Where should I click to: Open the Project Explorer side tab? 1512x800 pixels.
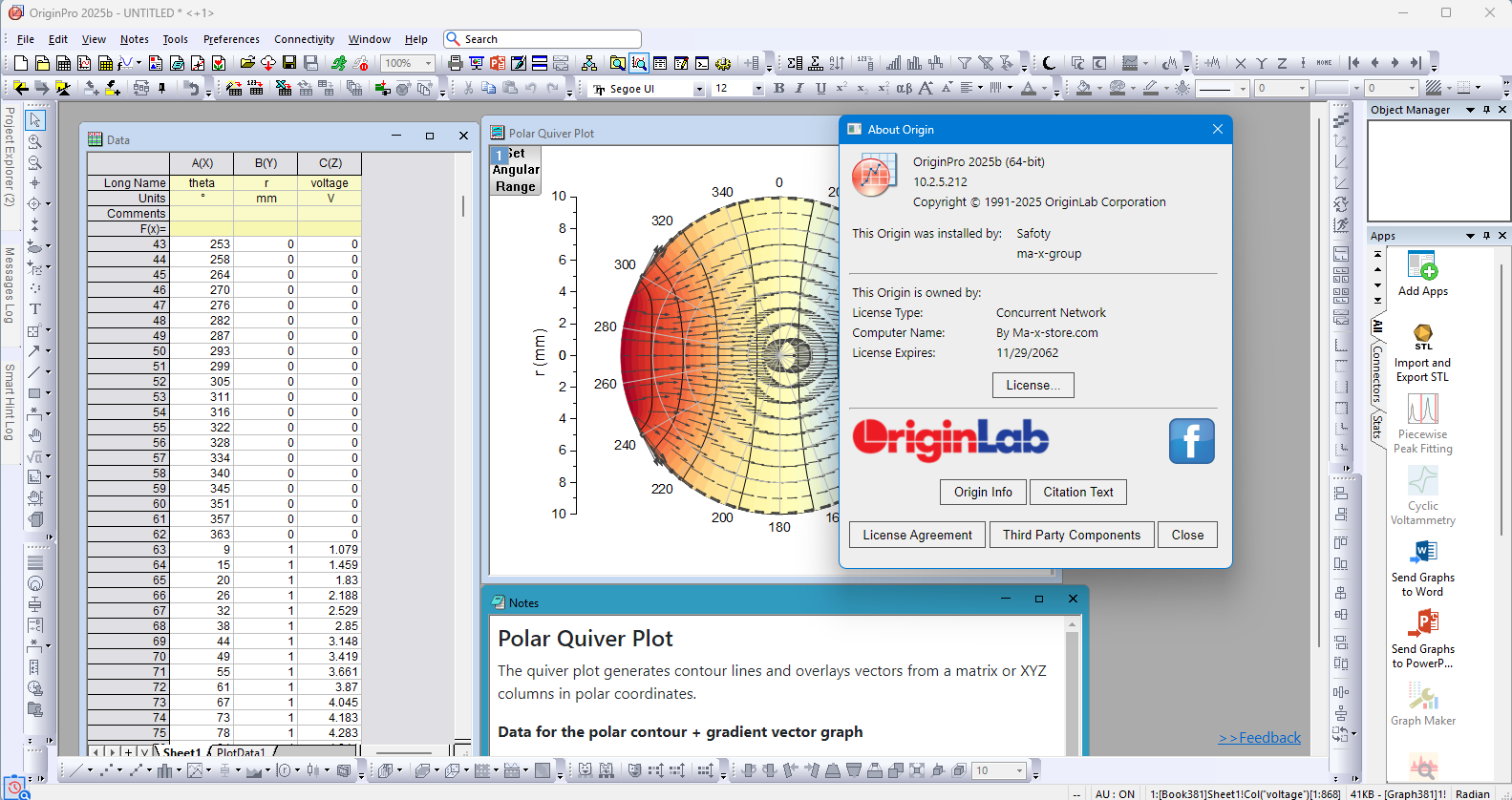pos(10,157)
